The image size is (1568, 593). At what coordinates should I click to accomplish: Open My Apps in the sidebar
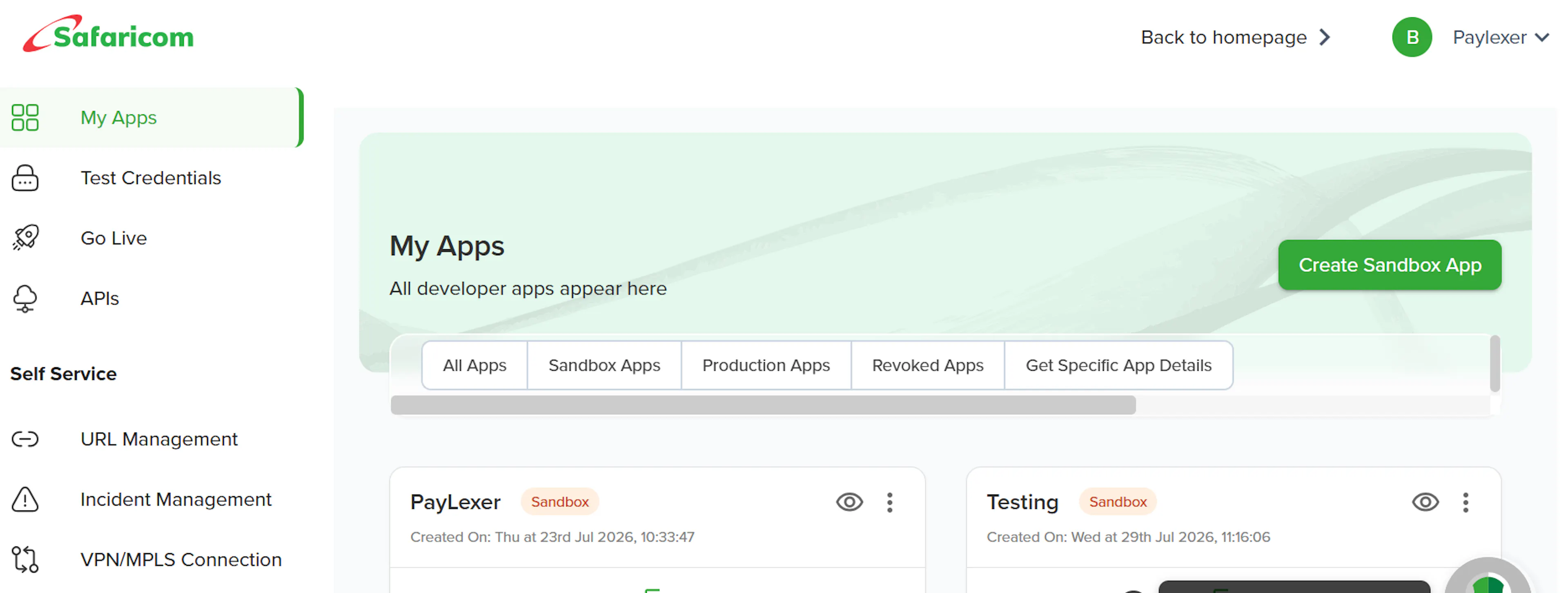[151, 118]
